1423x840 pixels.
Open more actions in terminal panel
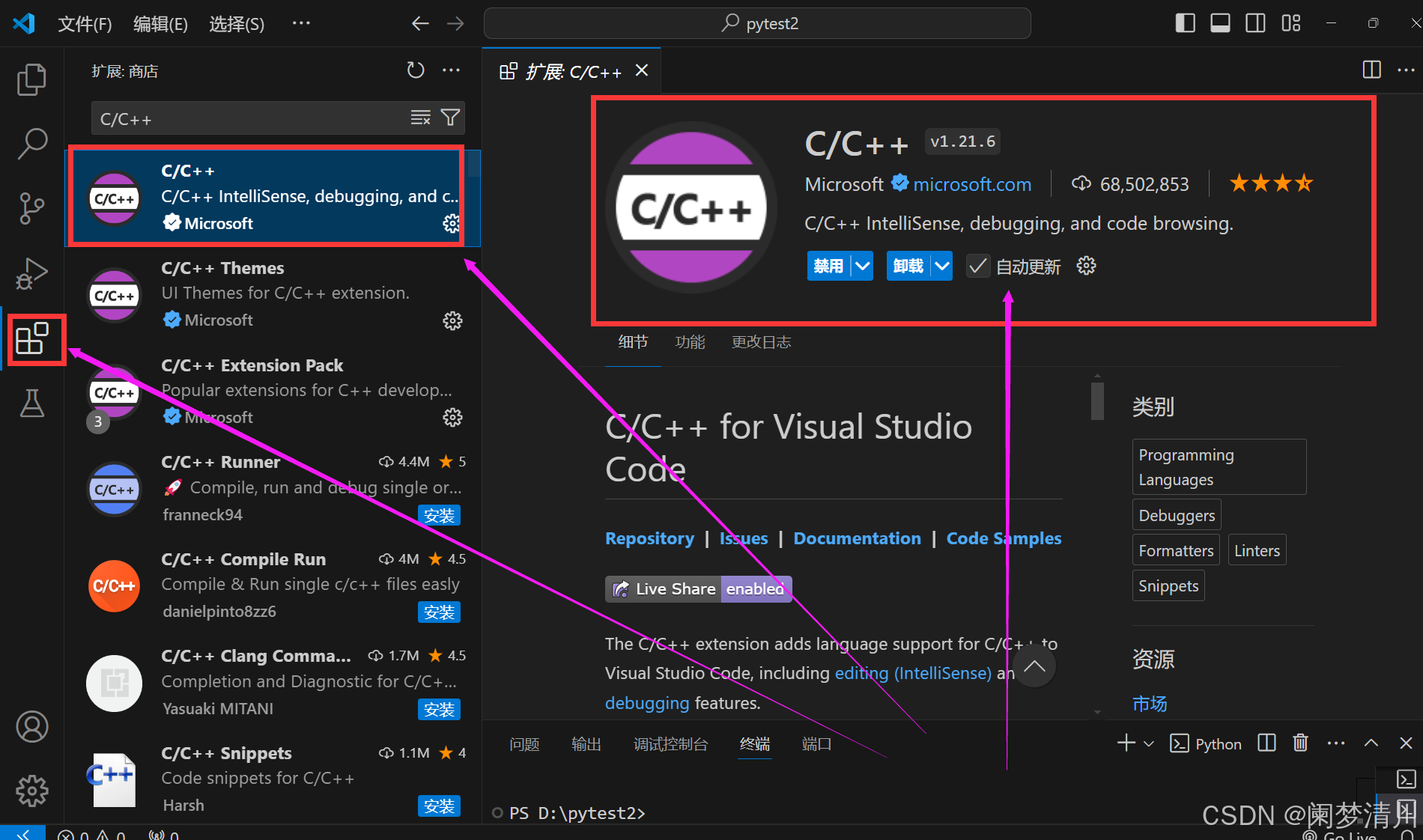coord(1336,743)
